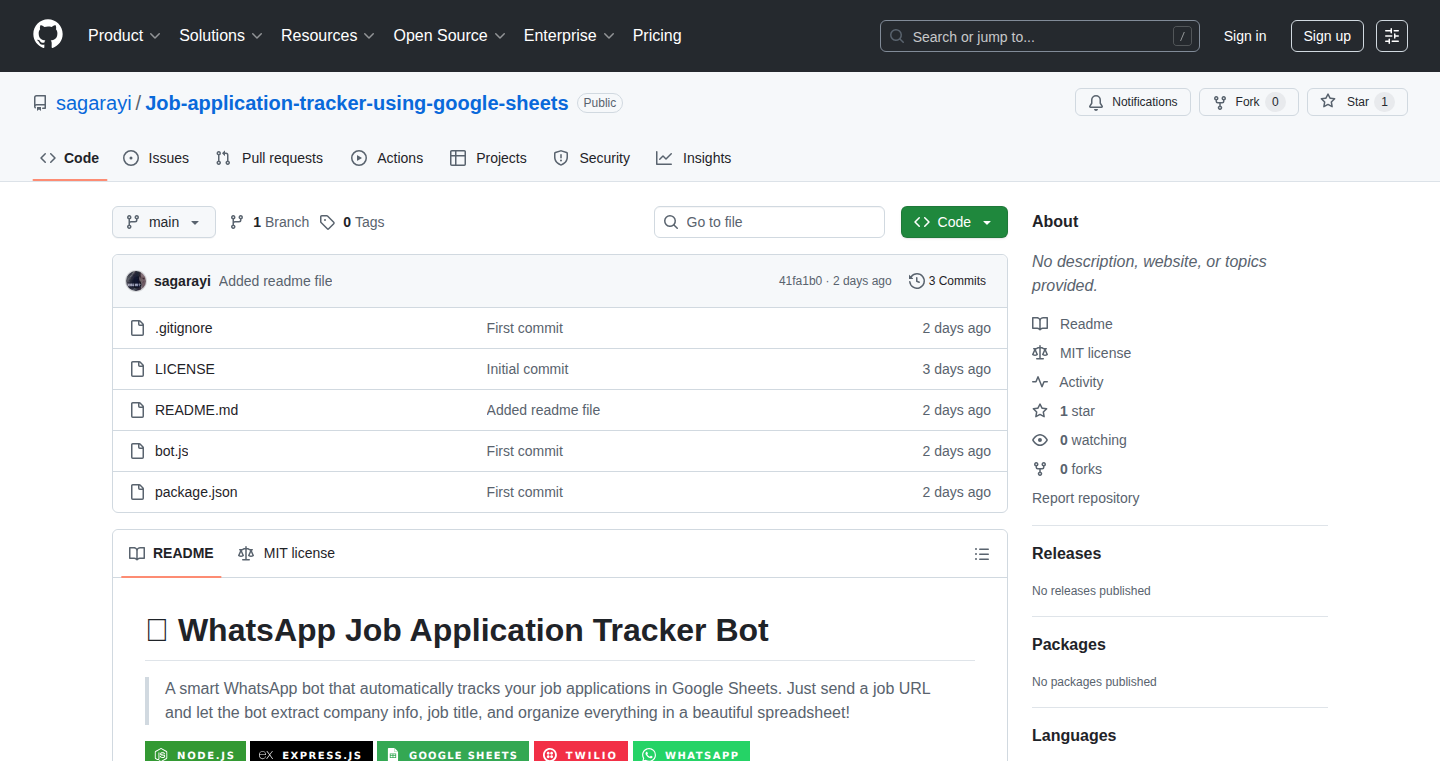Viewport: 1440px width, 761px height.
Task: Expand the Open Source menu
Action: (x=450, y=36)
